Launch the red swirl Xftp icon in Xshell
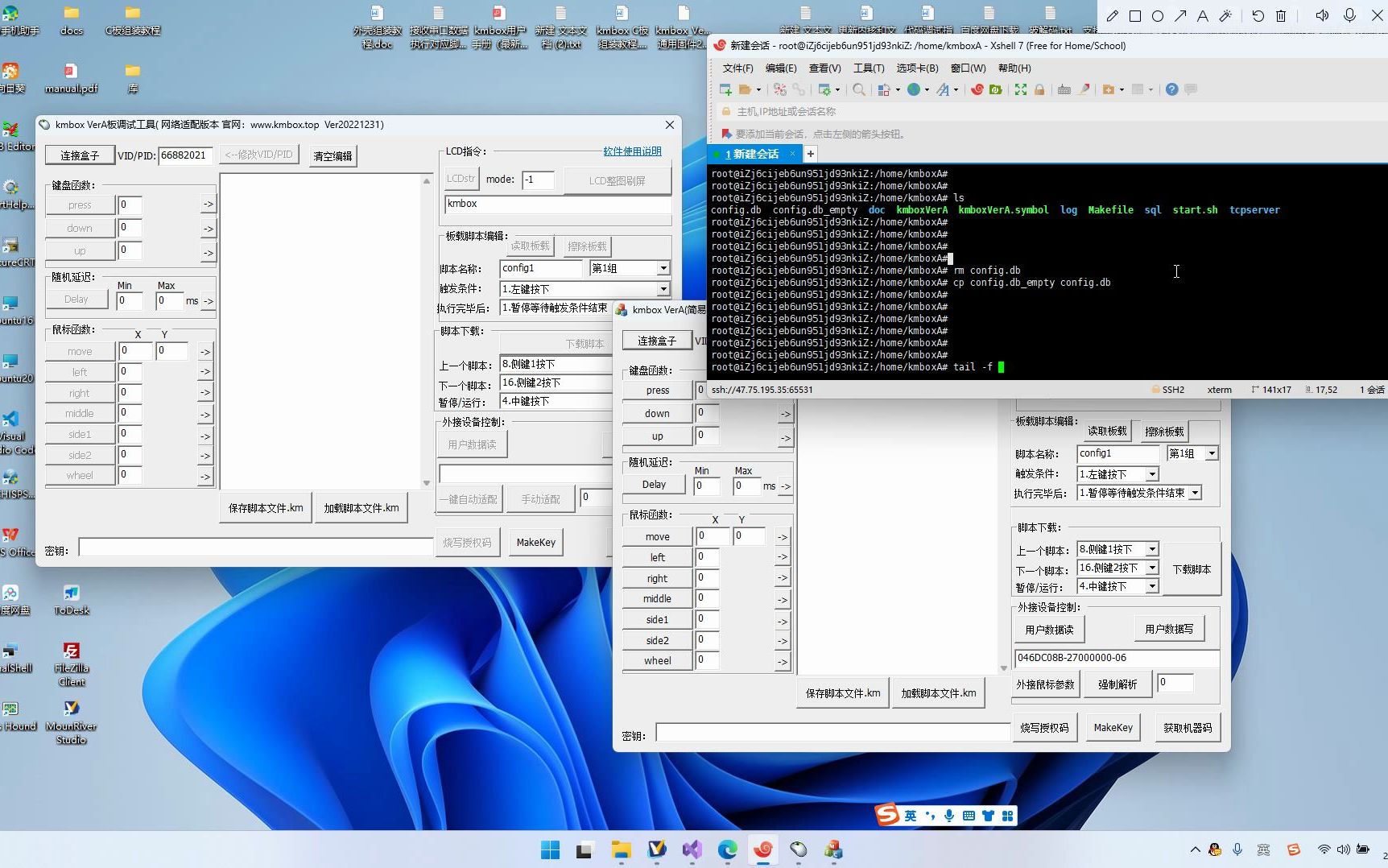1388x868 pixels. (x=977, y=89)
